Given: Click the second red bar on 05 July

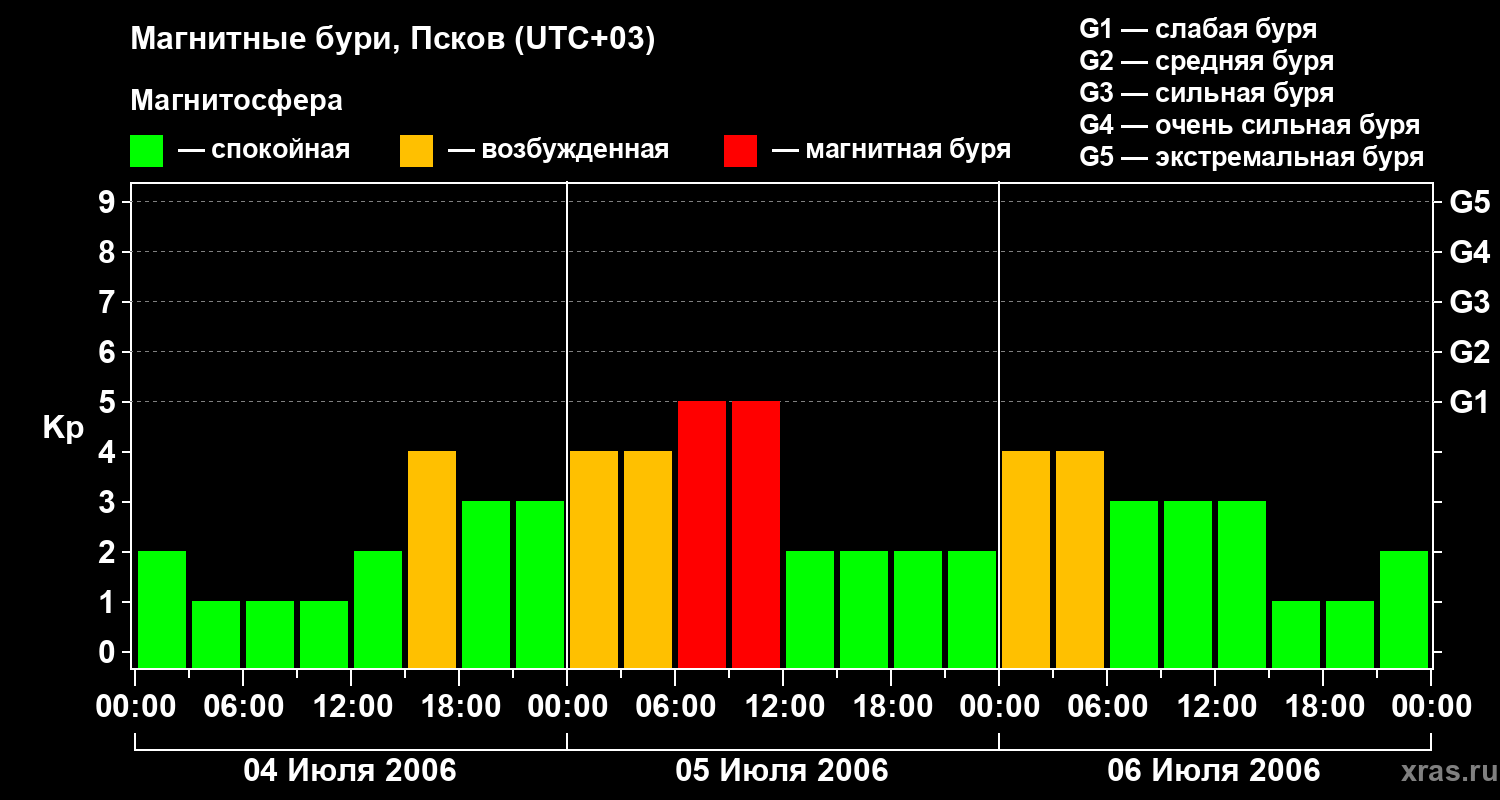Looking at the screenshot, I should pyautogui.click(x=756, y=534).
